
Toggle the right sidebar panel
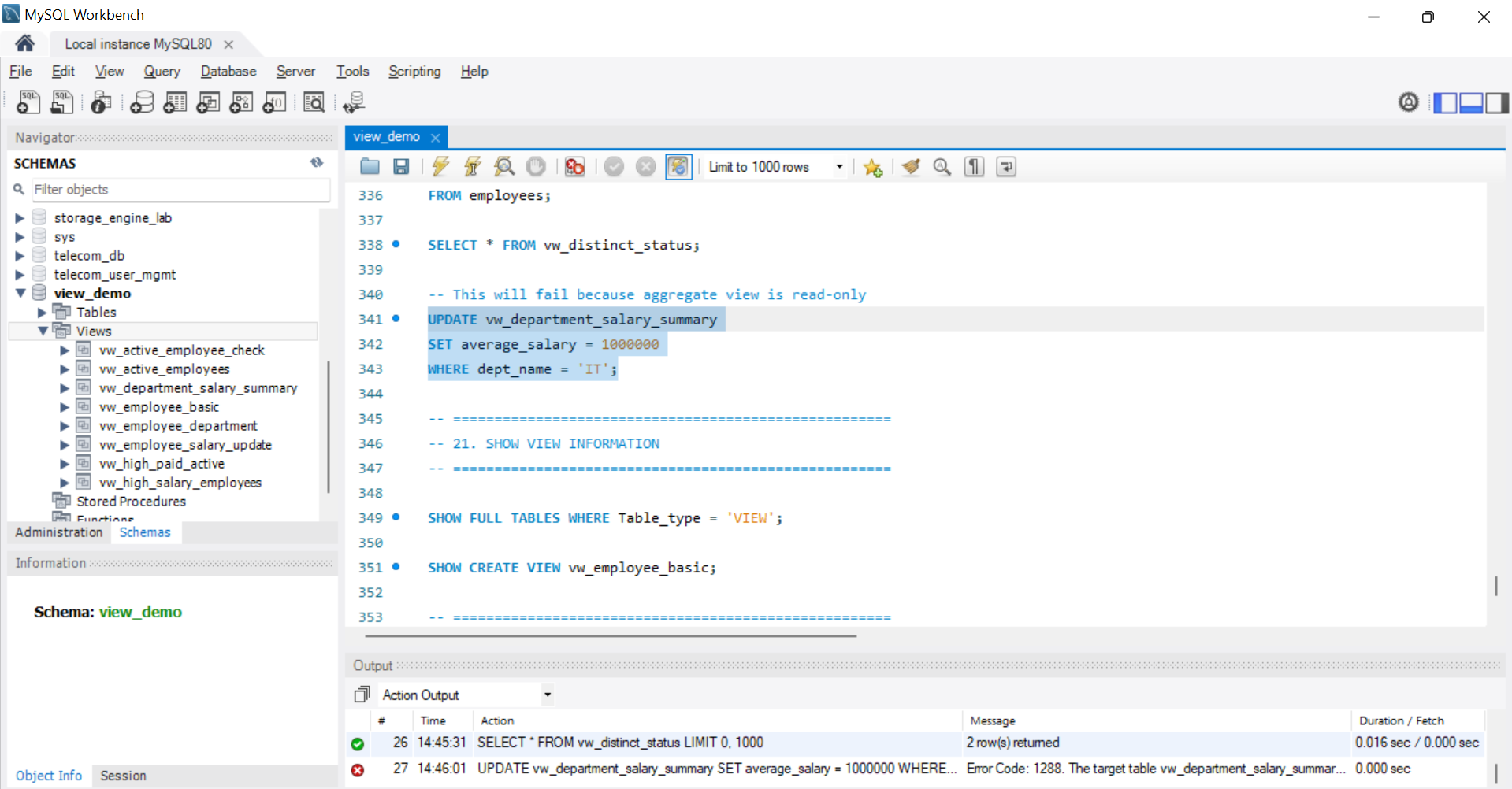[1497, 102]
